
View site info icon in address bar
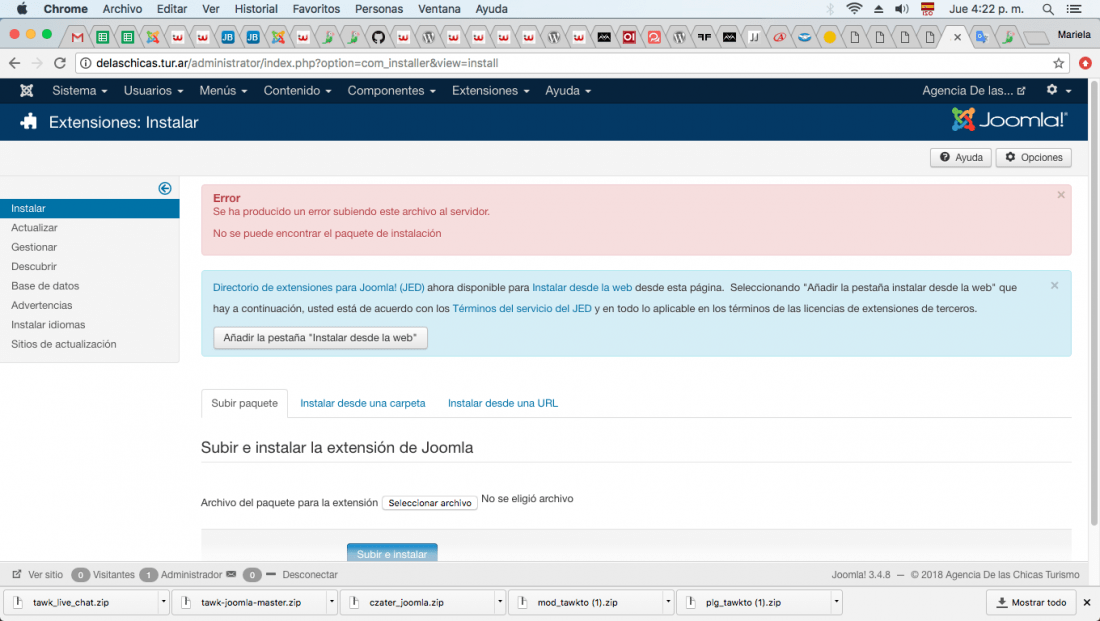click(x=86, y=63)
